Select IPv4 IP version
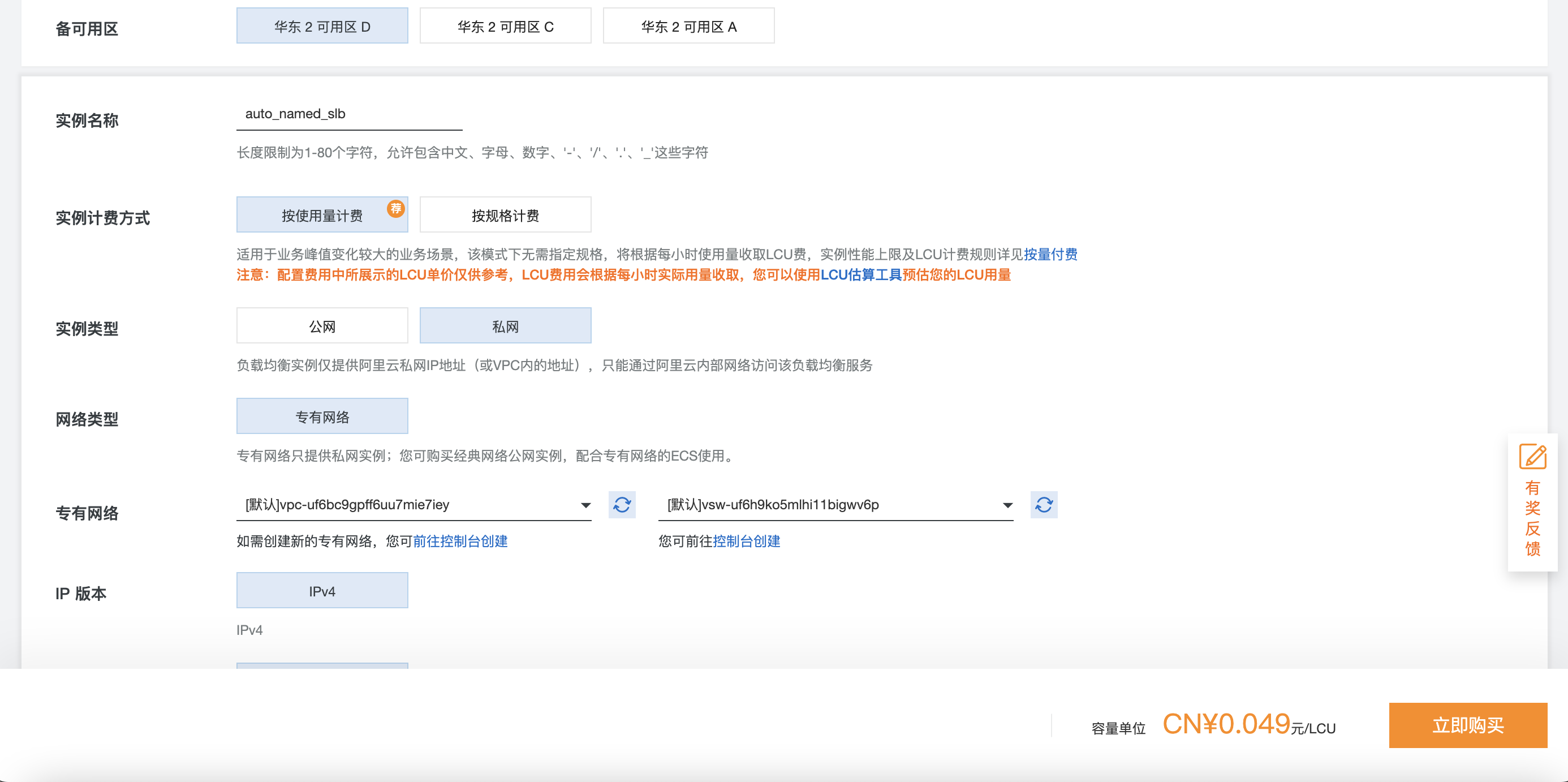This screenshot has width=1568, height=782. [x=322, y=591]
